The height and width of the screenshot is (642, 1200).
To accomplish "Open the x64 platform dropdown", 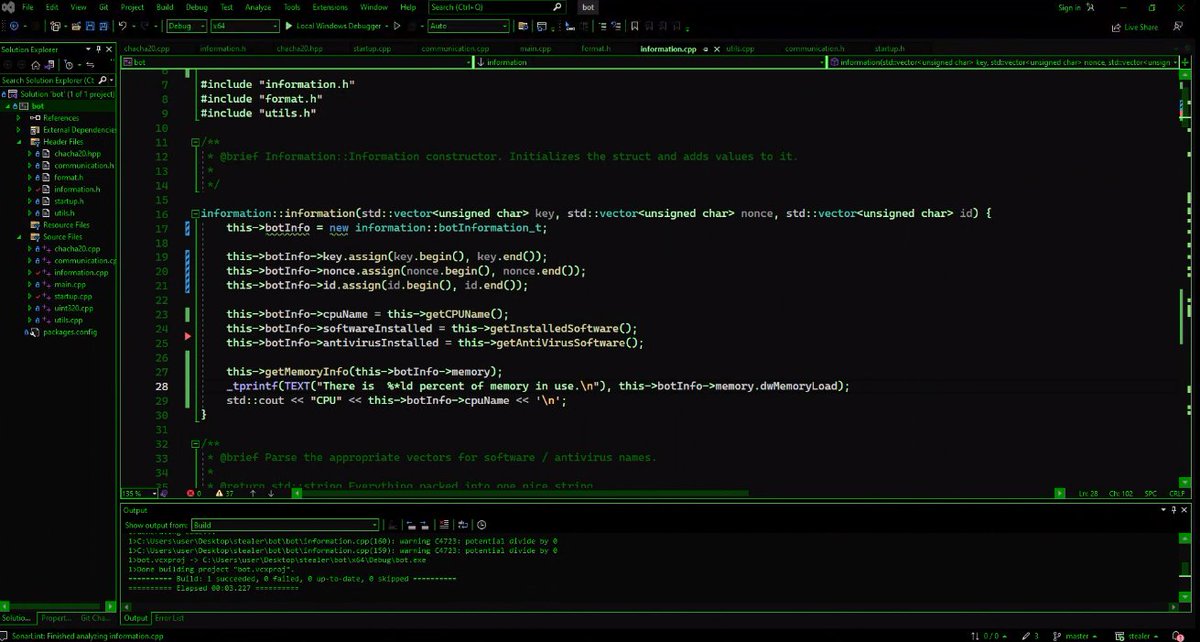I will tap(245, 25).
